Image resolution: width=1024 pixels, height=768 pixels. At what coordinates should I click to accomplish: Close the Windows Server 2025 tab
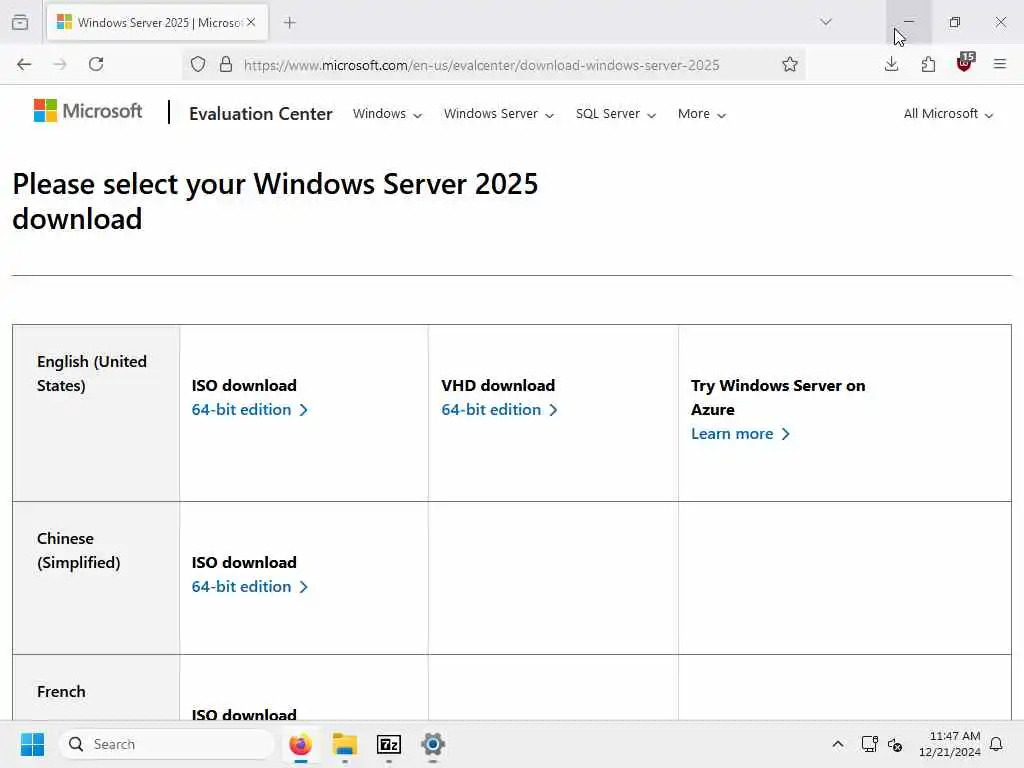(x=251, y=22)
